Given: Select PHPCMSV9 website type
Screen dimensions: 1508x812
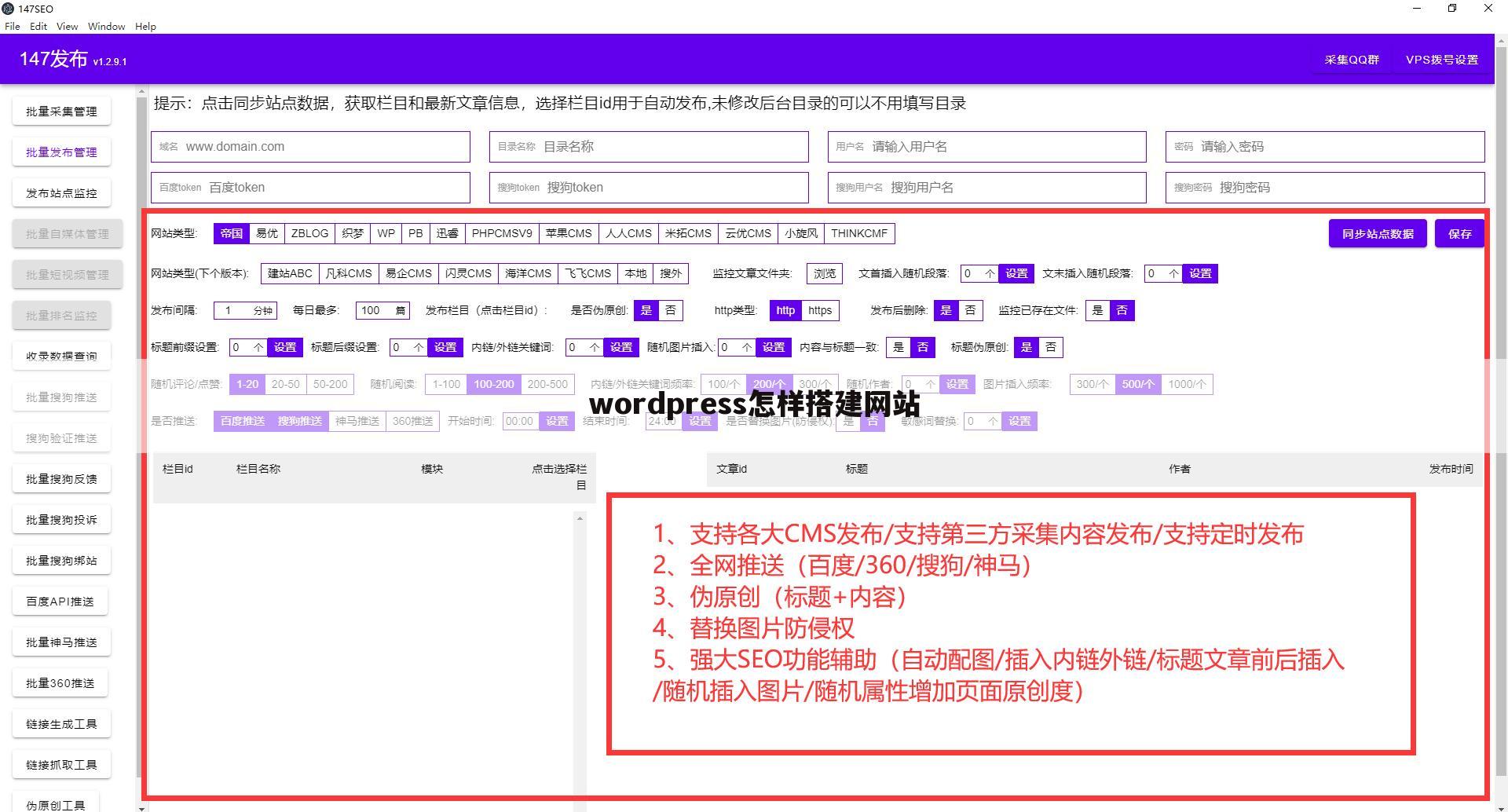Looking at the screenshot, I should 502,233.
